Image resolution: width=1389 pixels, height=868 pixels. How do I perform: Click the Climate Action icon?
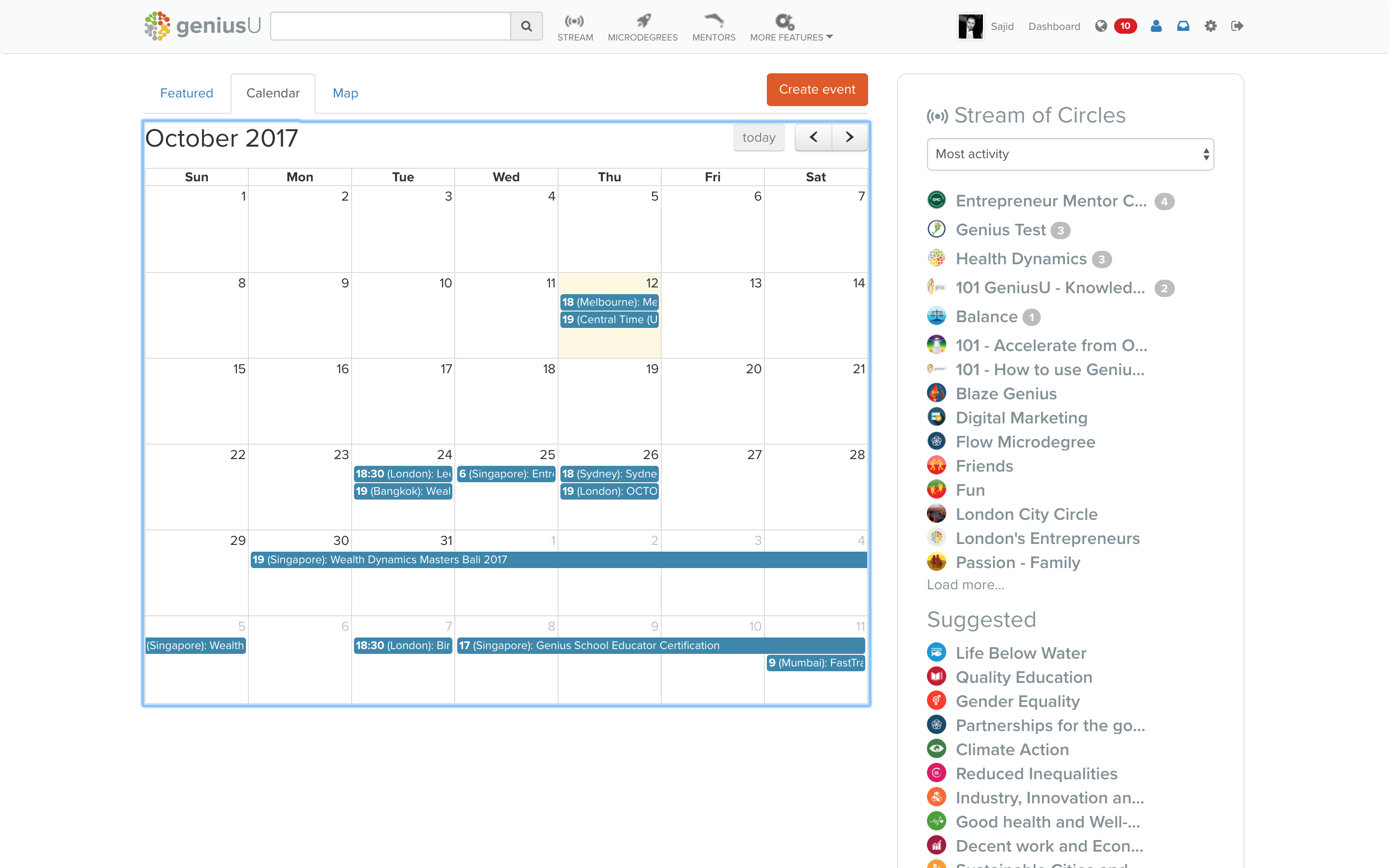point(936,749)
